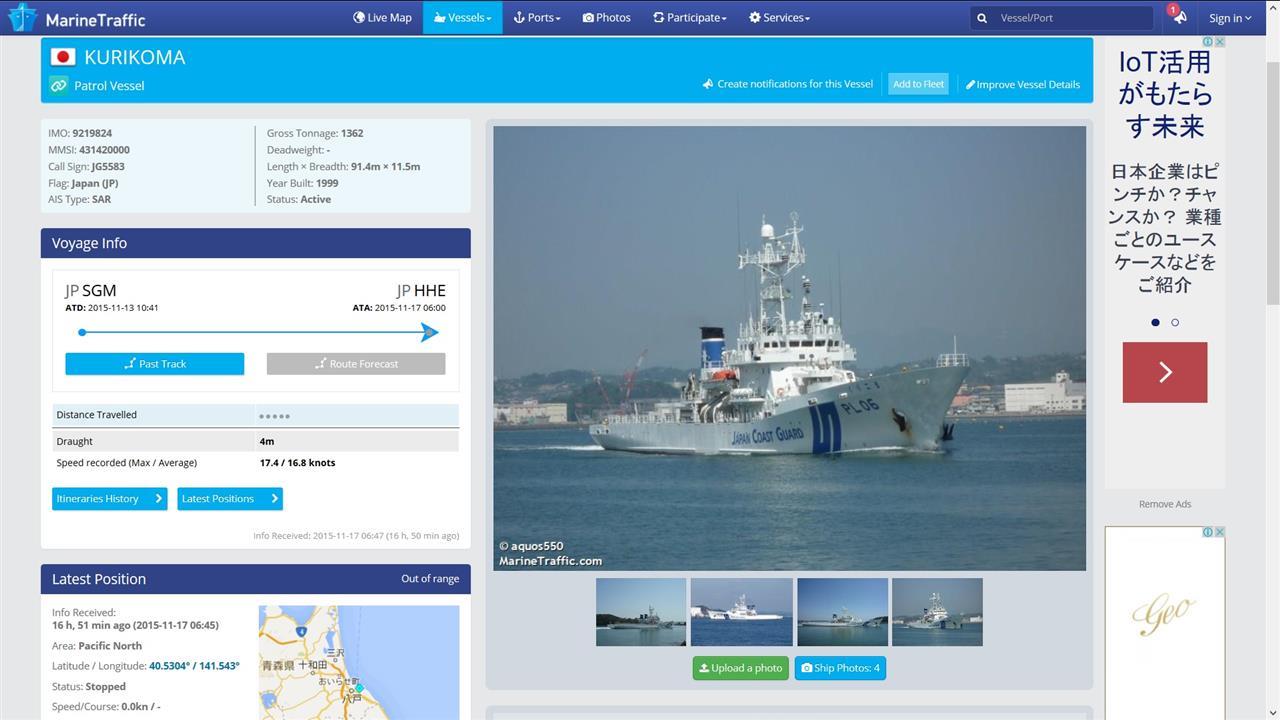Select the third photo thumbnail
The image size is (1280, 720).
tap(842, 612)
